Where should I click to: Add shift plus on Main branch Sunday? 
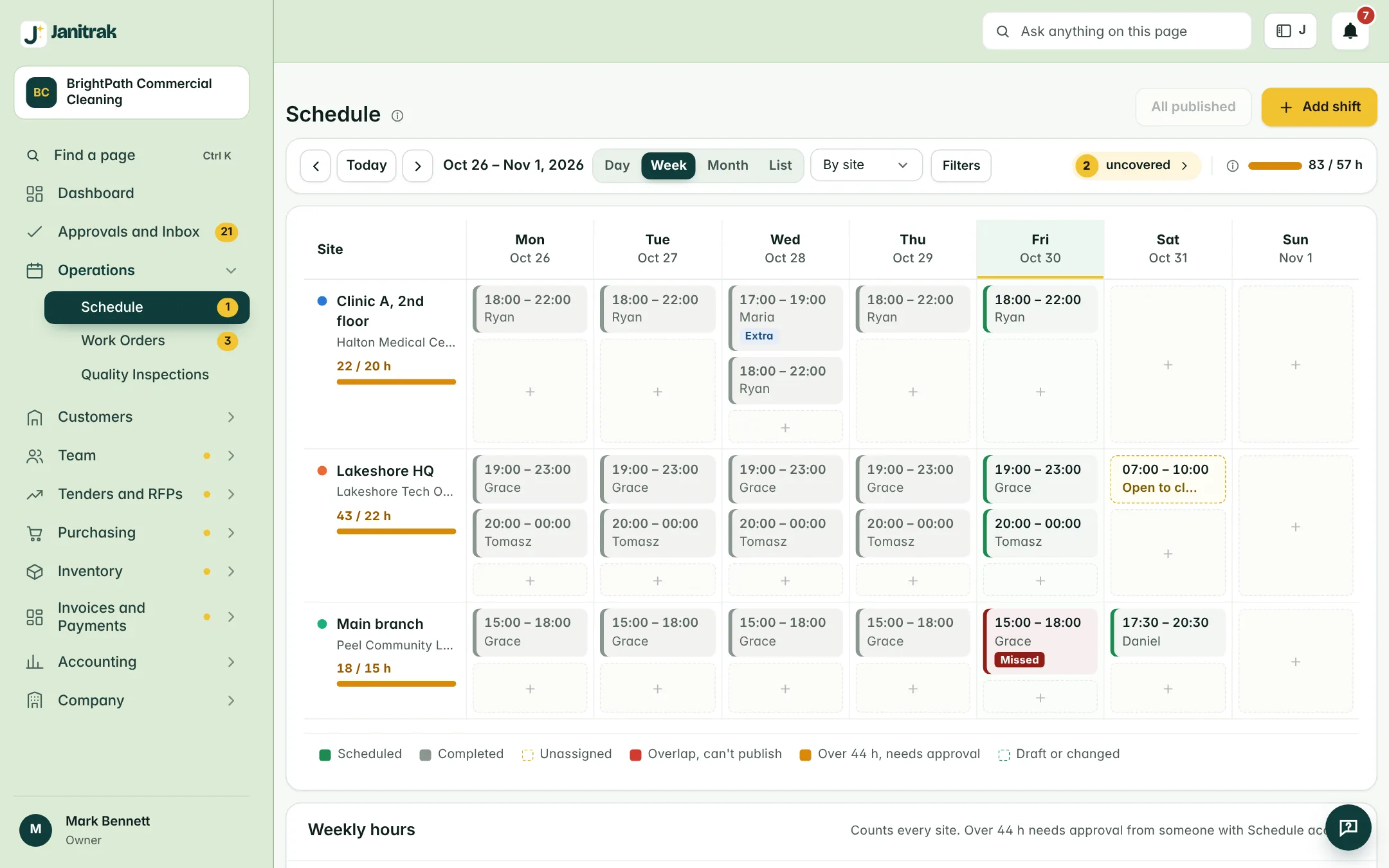tap(1296, 662)
